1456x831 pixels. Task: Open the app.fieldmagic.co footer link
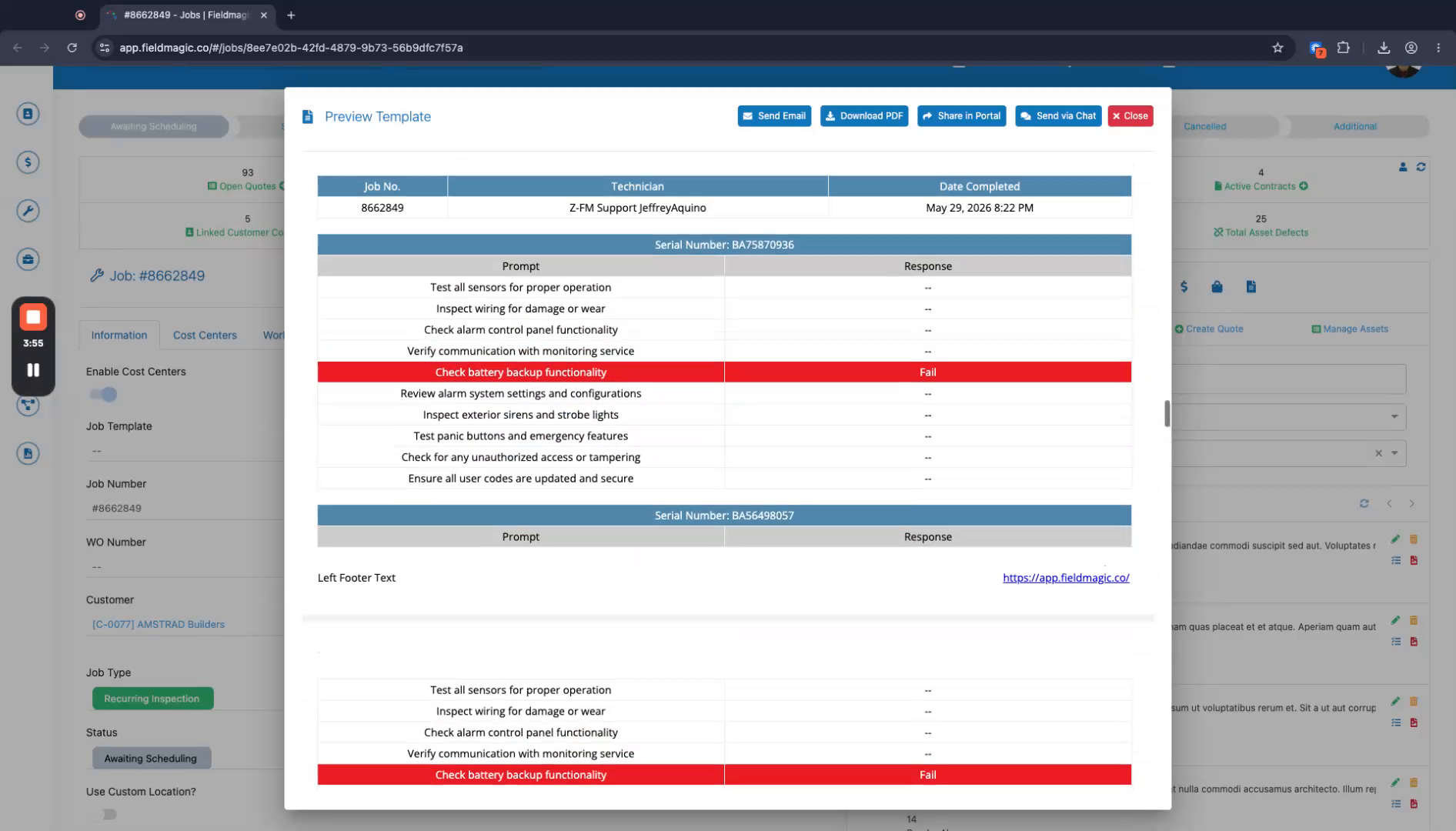coord(1066,578)
